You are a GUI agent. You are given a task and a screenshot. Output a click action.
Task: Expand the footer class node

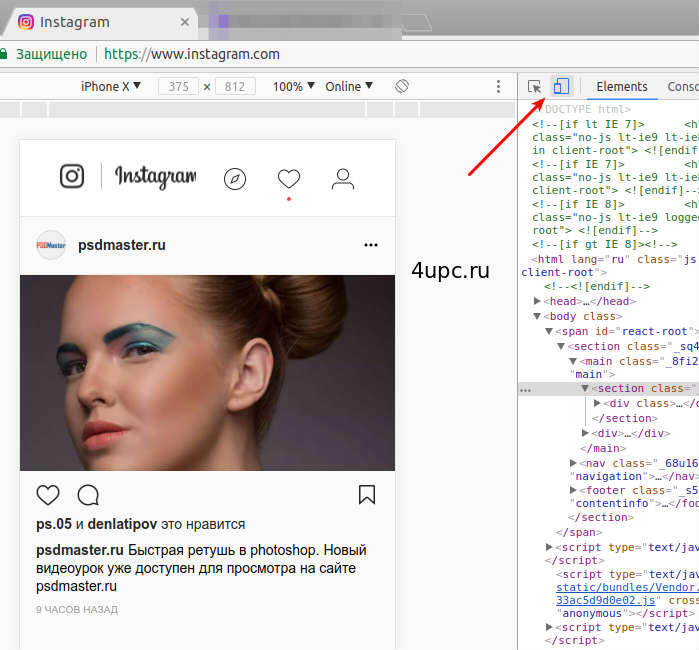573,490
